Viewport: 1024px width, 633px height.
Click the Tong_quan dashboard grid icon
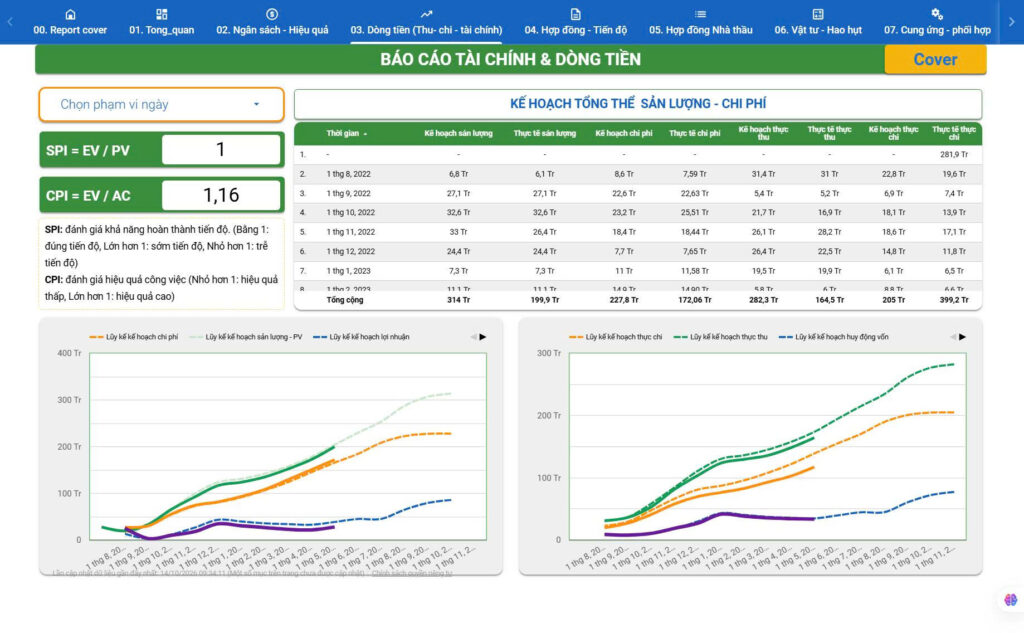tap(162, 14)
